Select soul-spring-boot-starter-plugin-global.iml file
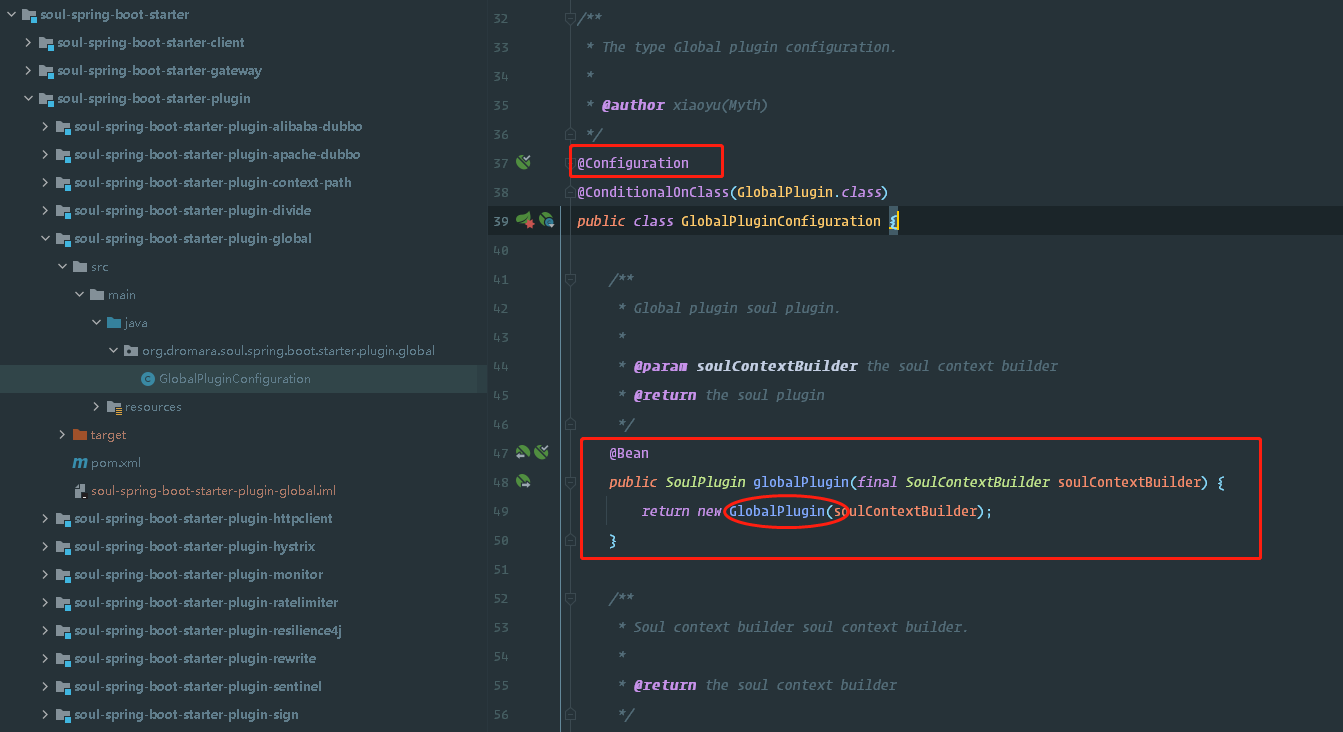Image resolution: width=1343 pixels, height=732 pixels. click(213, 491)
